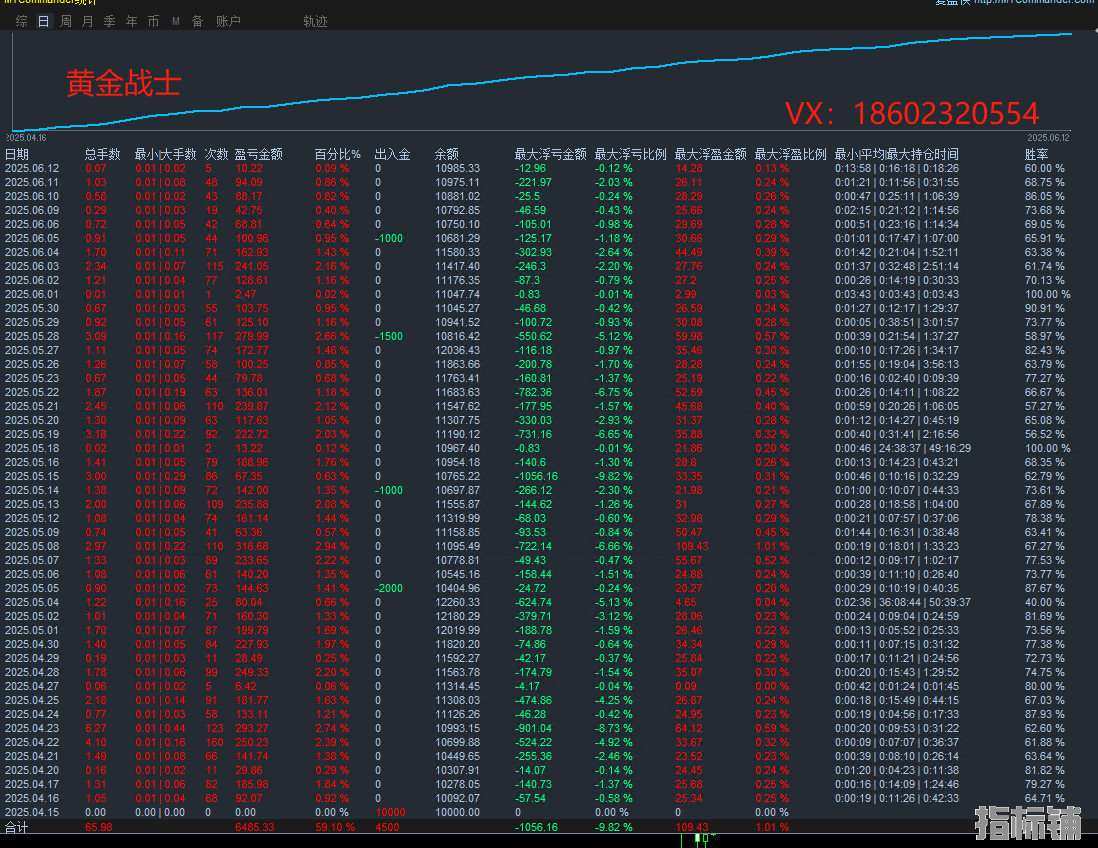Select the 2025.06.12 data row

[x=32, y=168]
